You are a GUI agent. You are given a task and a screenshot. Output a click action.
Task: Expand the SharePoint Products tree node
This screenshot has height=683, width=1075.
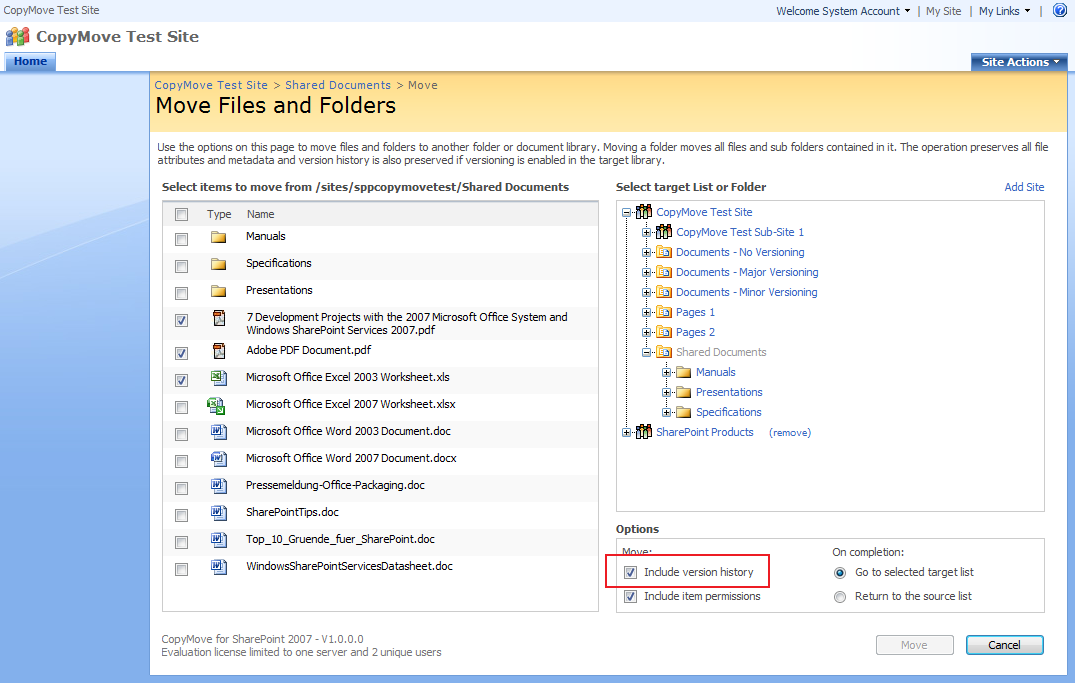[x=626, y=433]
